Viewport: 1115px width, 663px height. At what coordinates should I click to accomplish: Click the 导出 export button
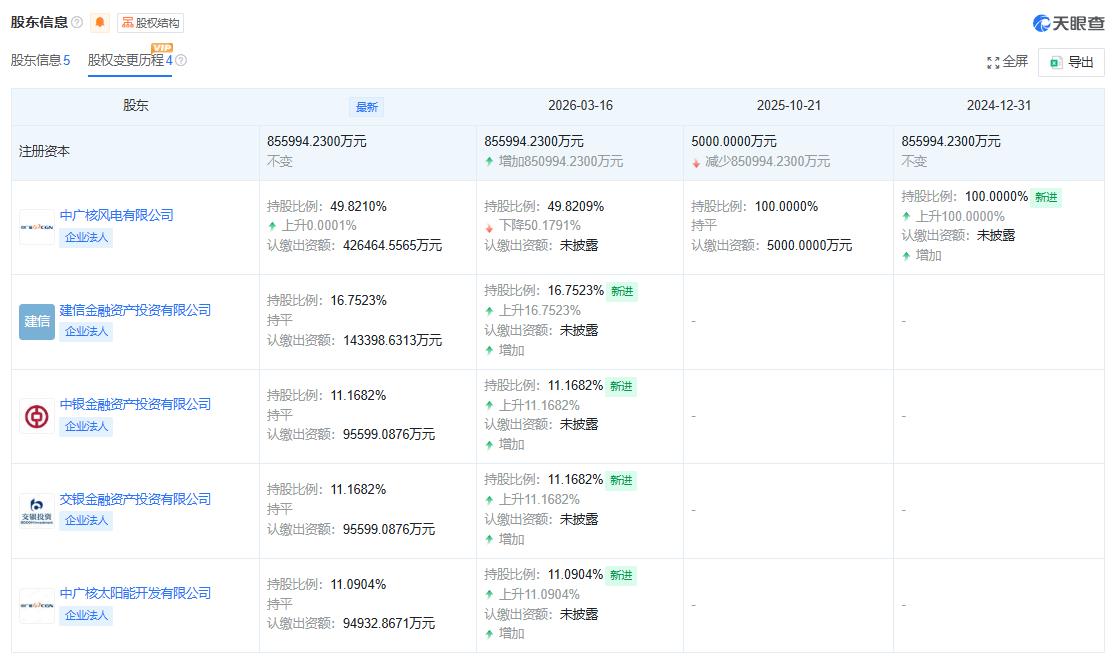coord(1070,62)
